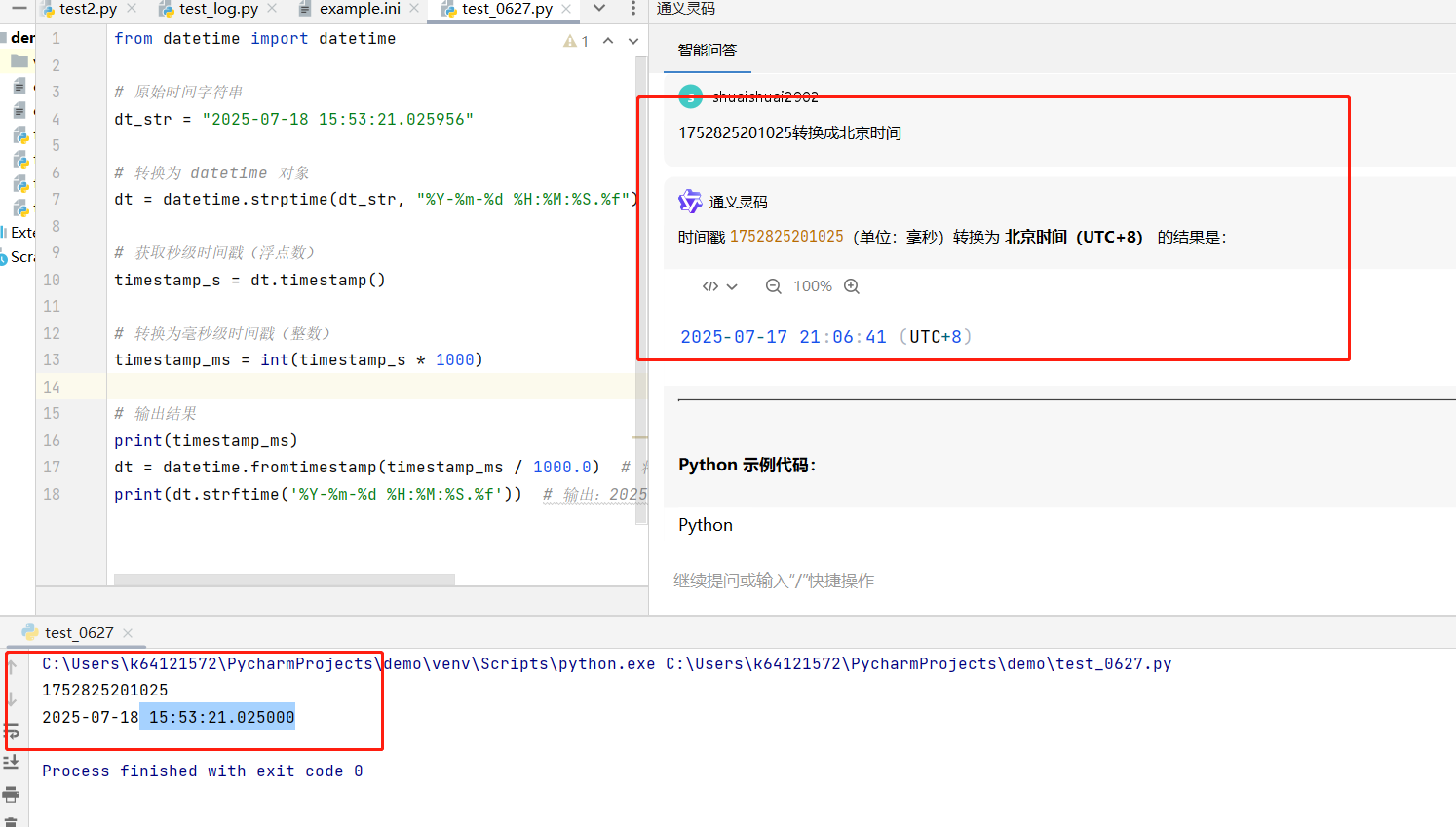Click the strftime print statement on line 18
This screenshot has height=827, width=1456.
pyautogui.click(x=318, y=494)
